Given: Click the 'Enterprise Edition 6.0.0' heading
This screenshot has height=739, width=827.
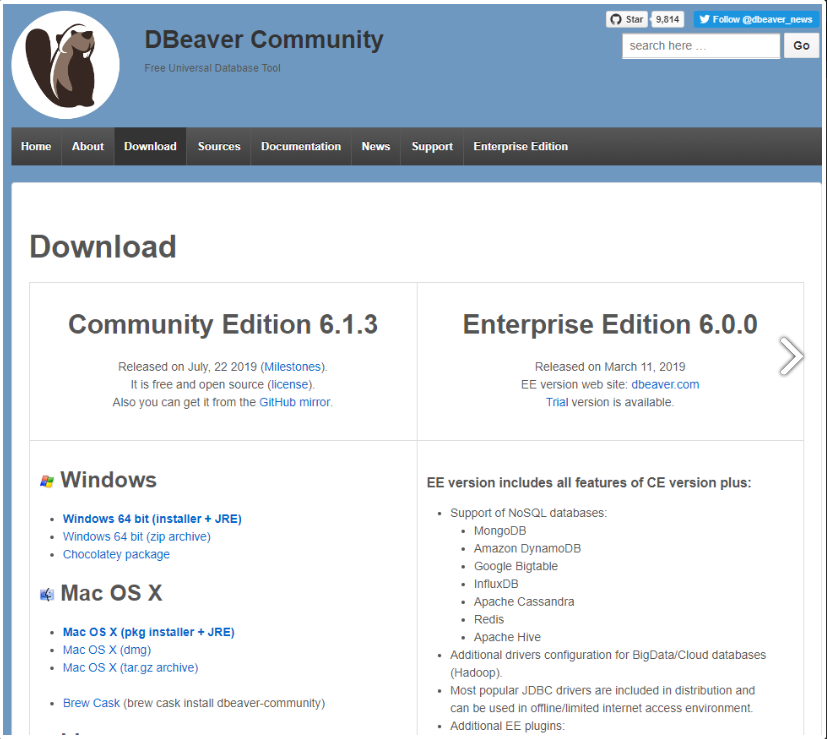Looking at the screenshot, I should point(610,324).
